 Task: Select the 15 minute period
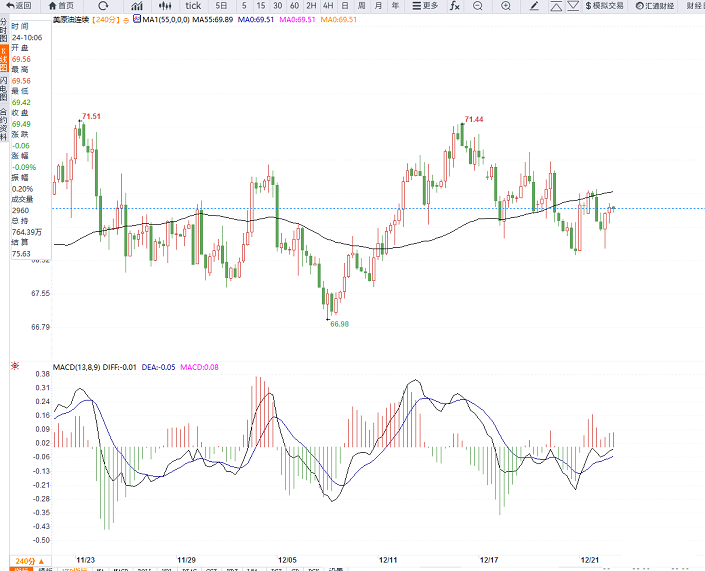point(261,6)
